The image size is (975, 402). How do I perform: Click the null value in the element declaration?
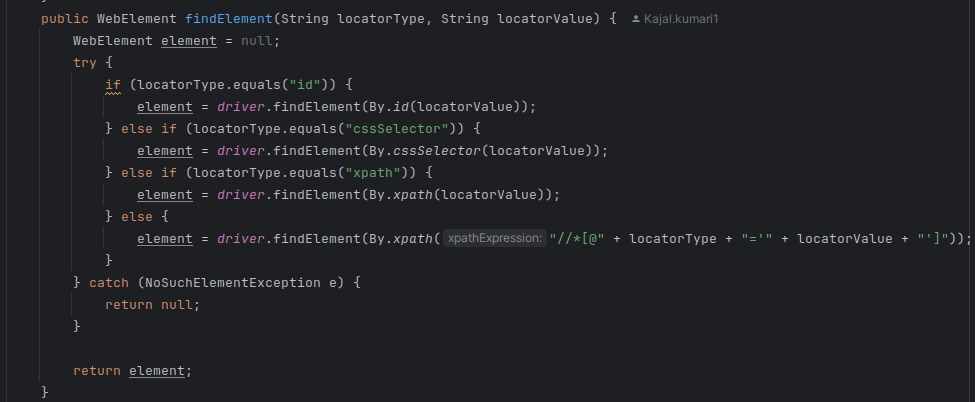coord(258,41)
